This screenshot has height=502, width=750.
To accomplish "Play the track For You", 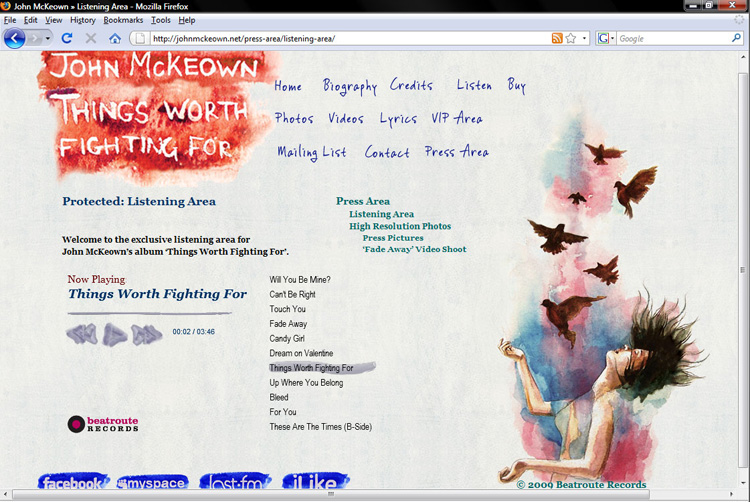I will tap(283, 412).
